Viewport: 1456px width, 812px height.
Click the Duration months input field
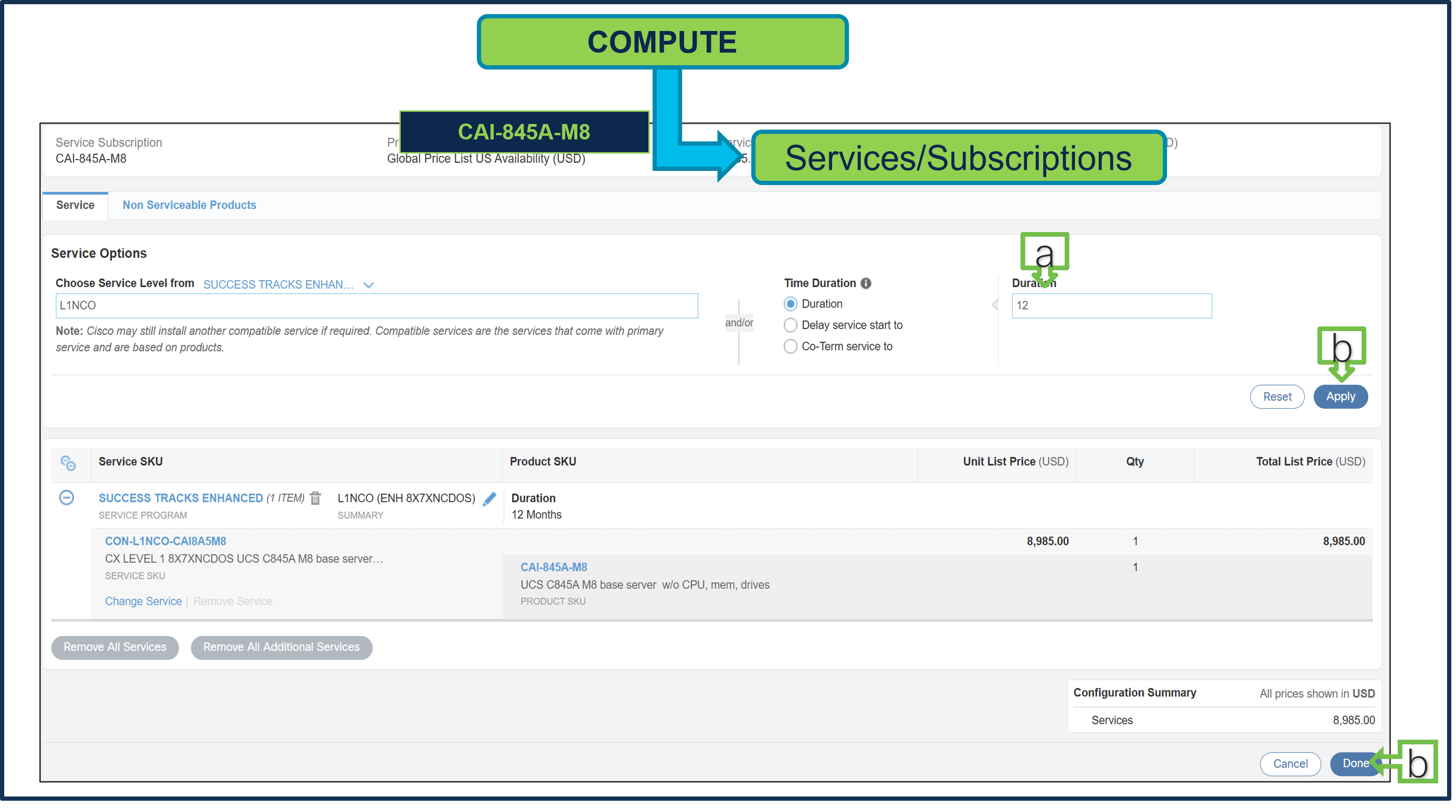pos(1111,305)
